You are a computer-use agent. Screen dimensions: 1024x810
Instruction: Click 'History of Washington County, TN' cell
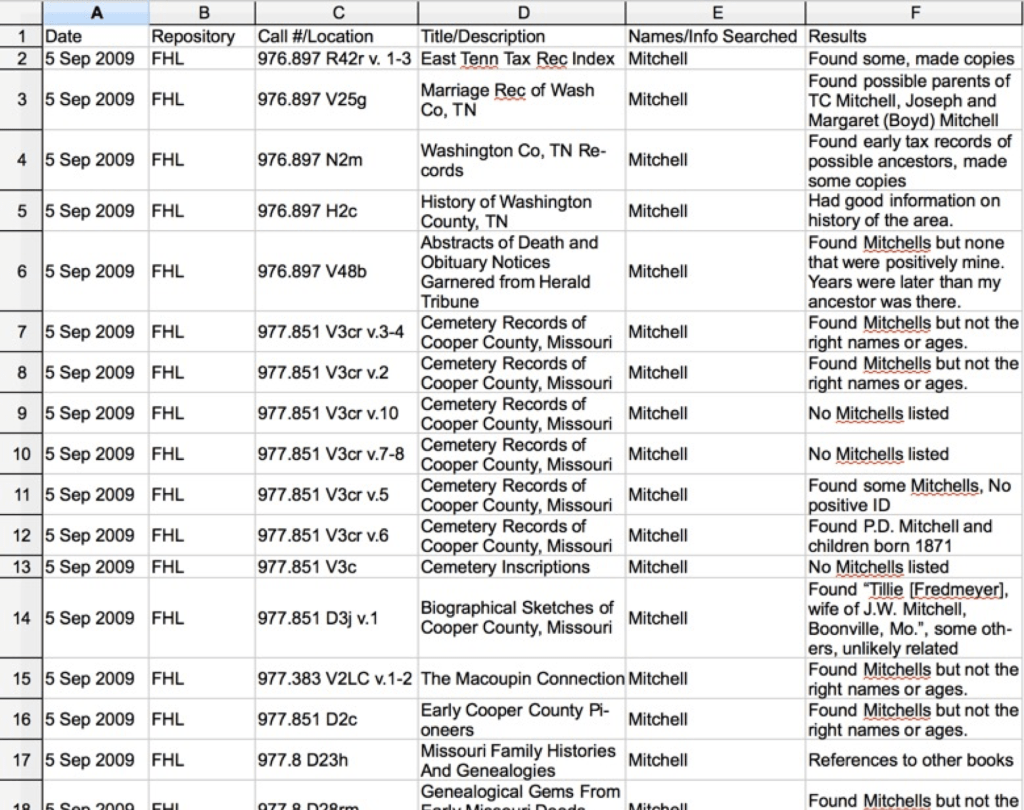pos(505,211)
